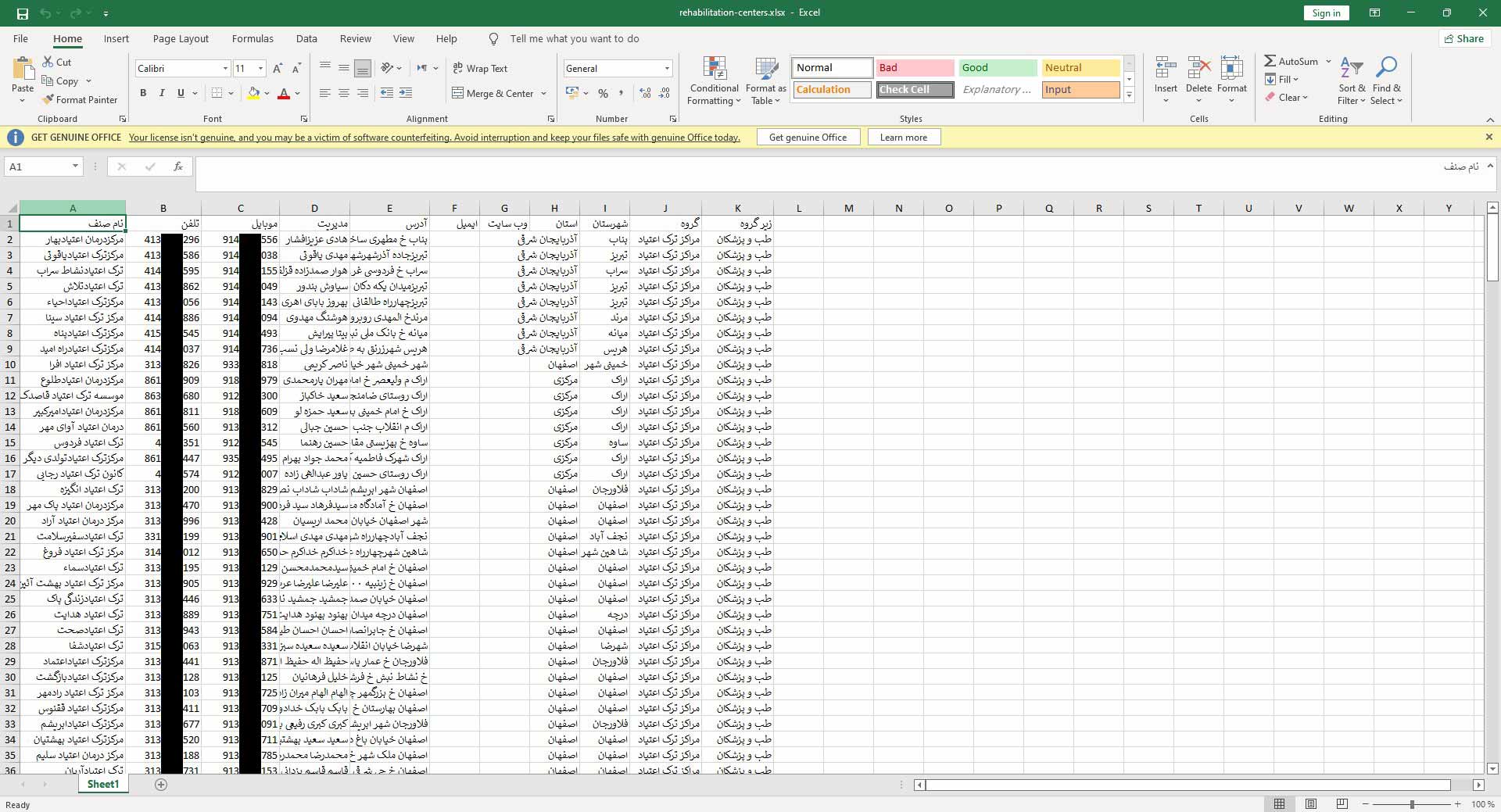Open the Merge & Center dropdown arrow

pos(544,94)
